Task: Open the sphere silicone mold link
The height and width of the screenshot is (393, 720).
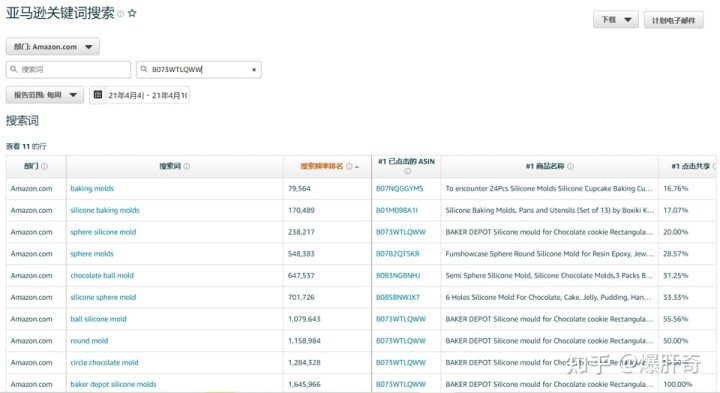Action: coord(103,232)
